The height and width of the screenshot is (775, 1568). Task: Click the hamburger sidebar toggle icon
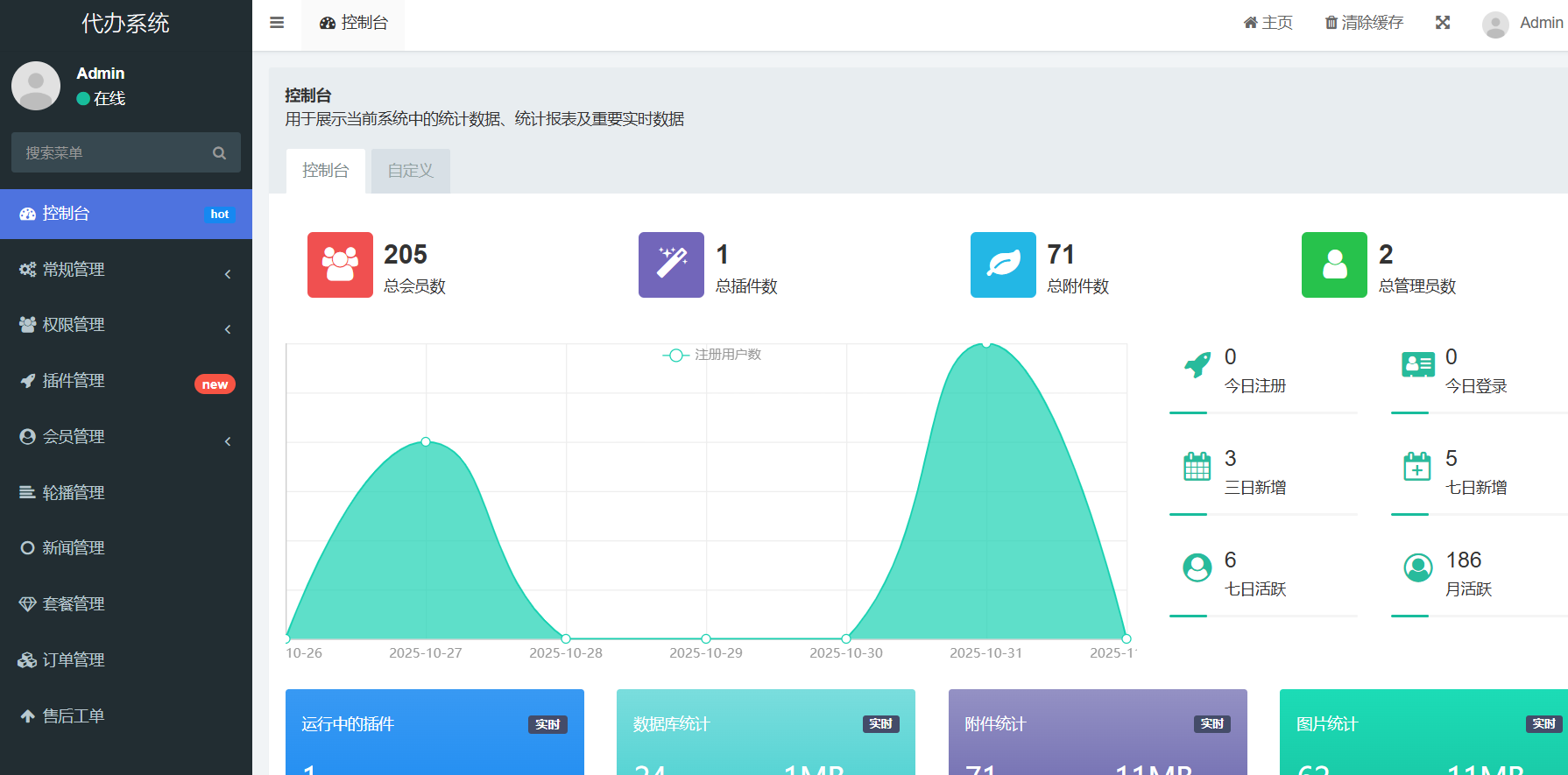click(277, 23)
